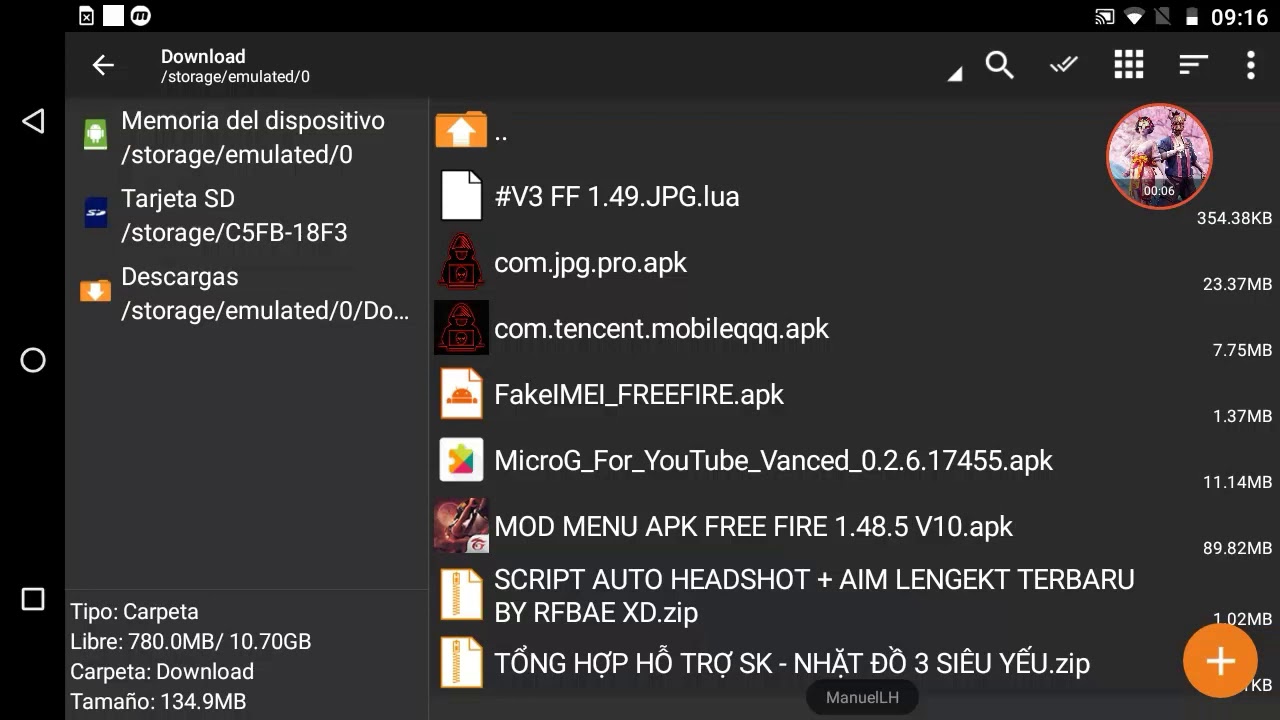1280x720 pixels.
Task: Tap the 23.37MB file size label
Action: [1237, 284]
